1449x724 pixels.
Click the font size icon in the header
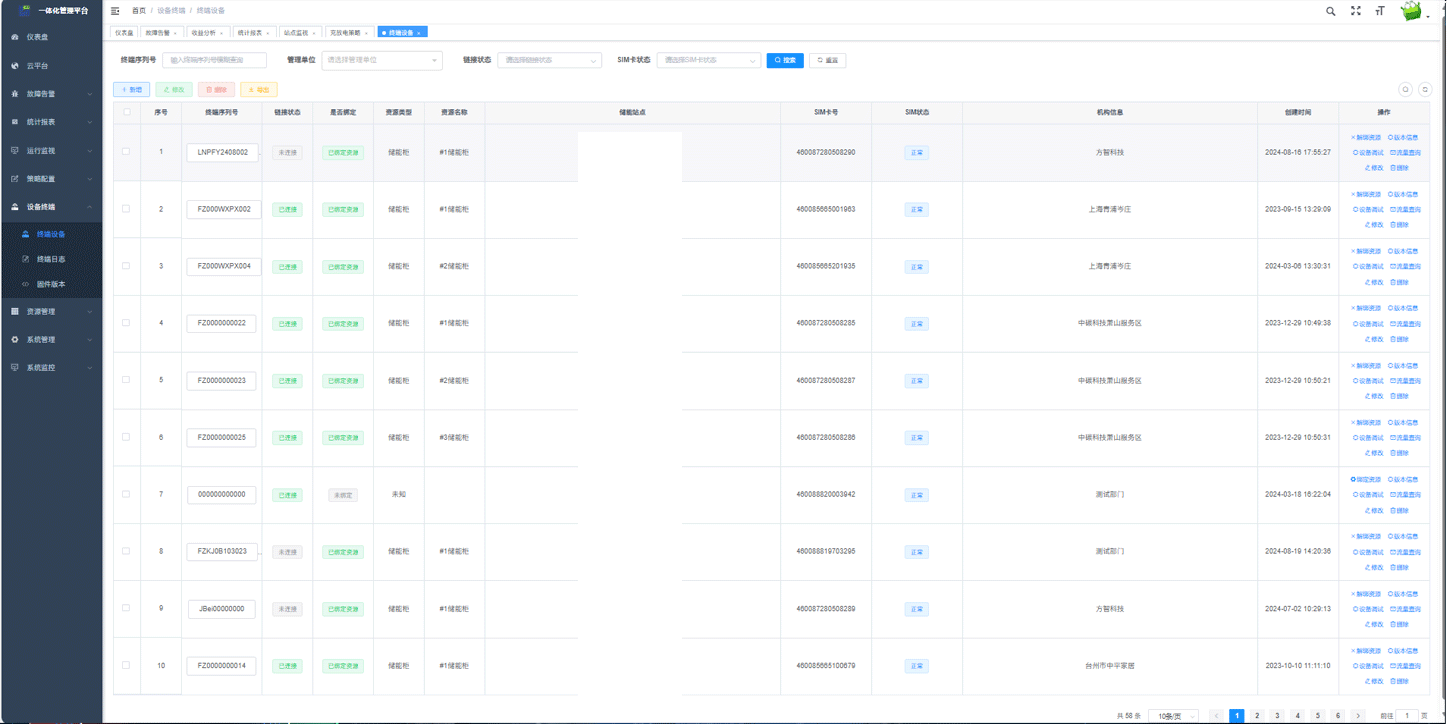[1381, 11]
